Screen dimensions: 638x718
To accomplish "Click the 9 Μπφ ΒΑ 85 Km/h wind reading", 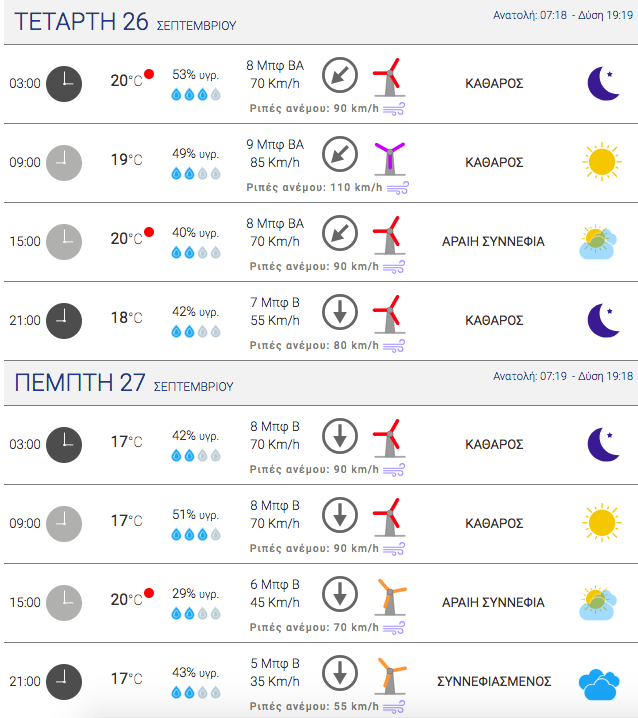I will (274, 153).
